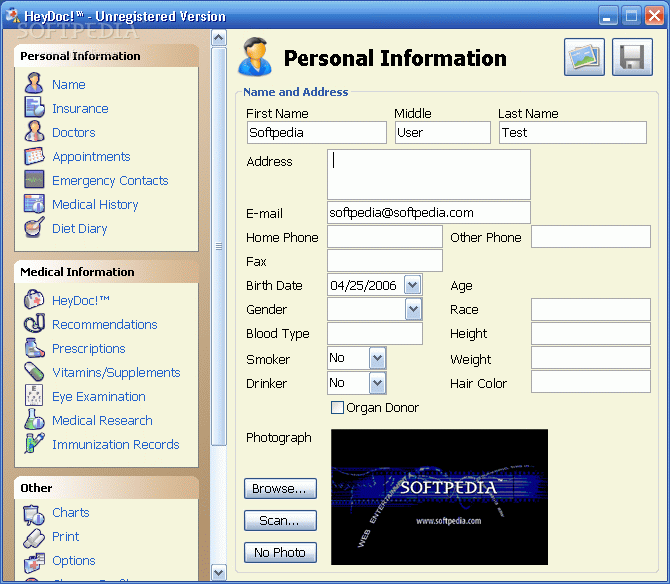This screenshot has height=584, width=670.
Task: Click the Fax input field
Action: [385, 261]
